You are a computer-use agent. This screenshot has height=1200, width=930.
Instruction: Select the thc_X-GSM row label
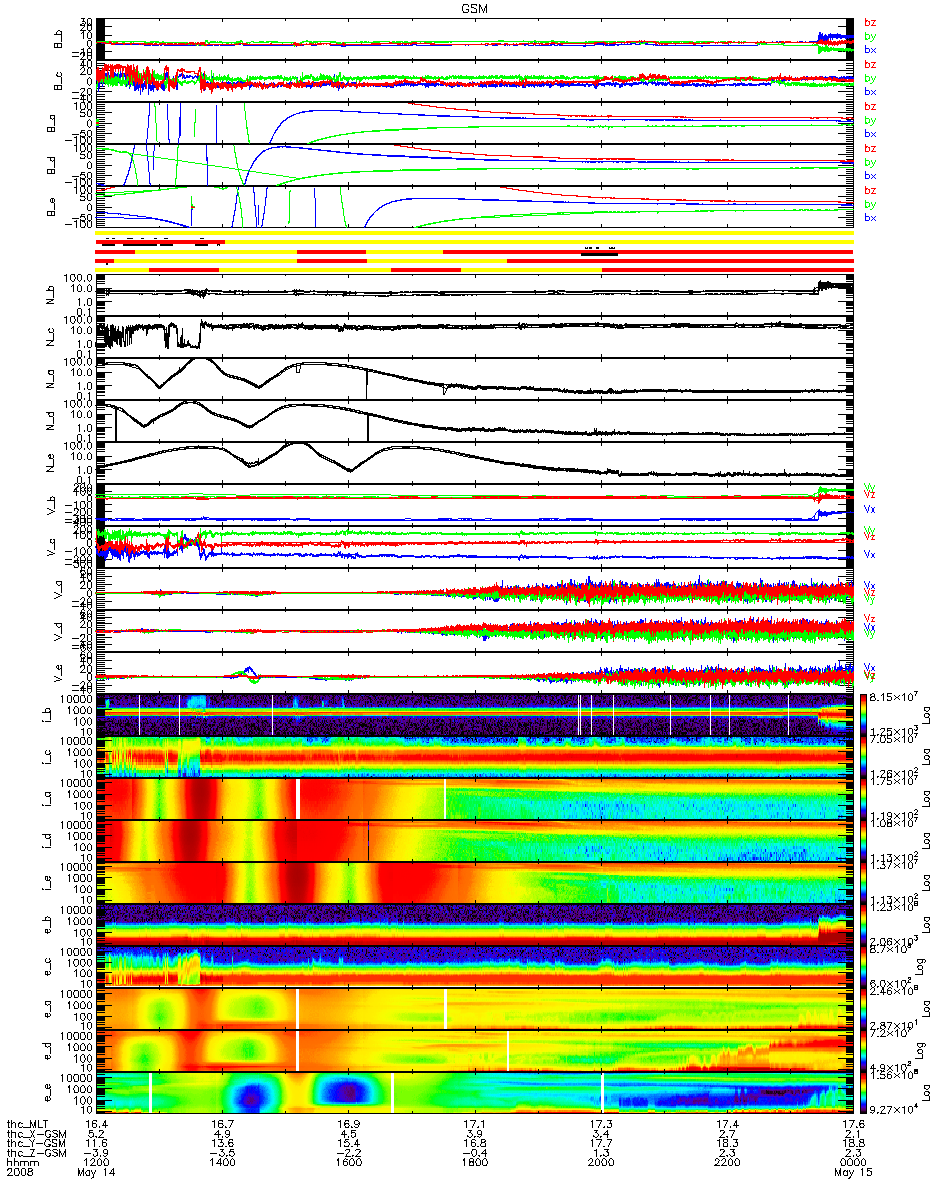click(x=36, y=1134)
